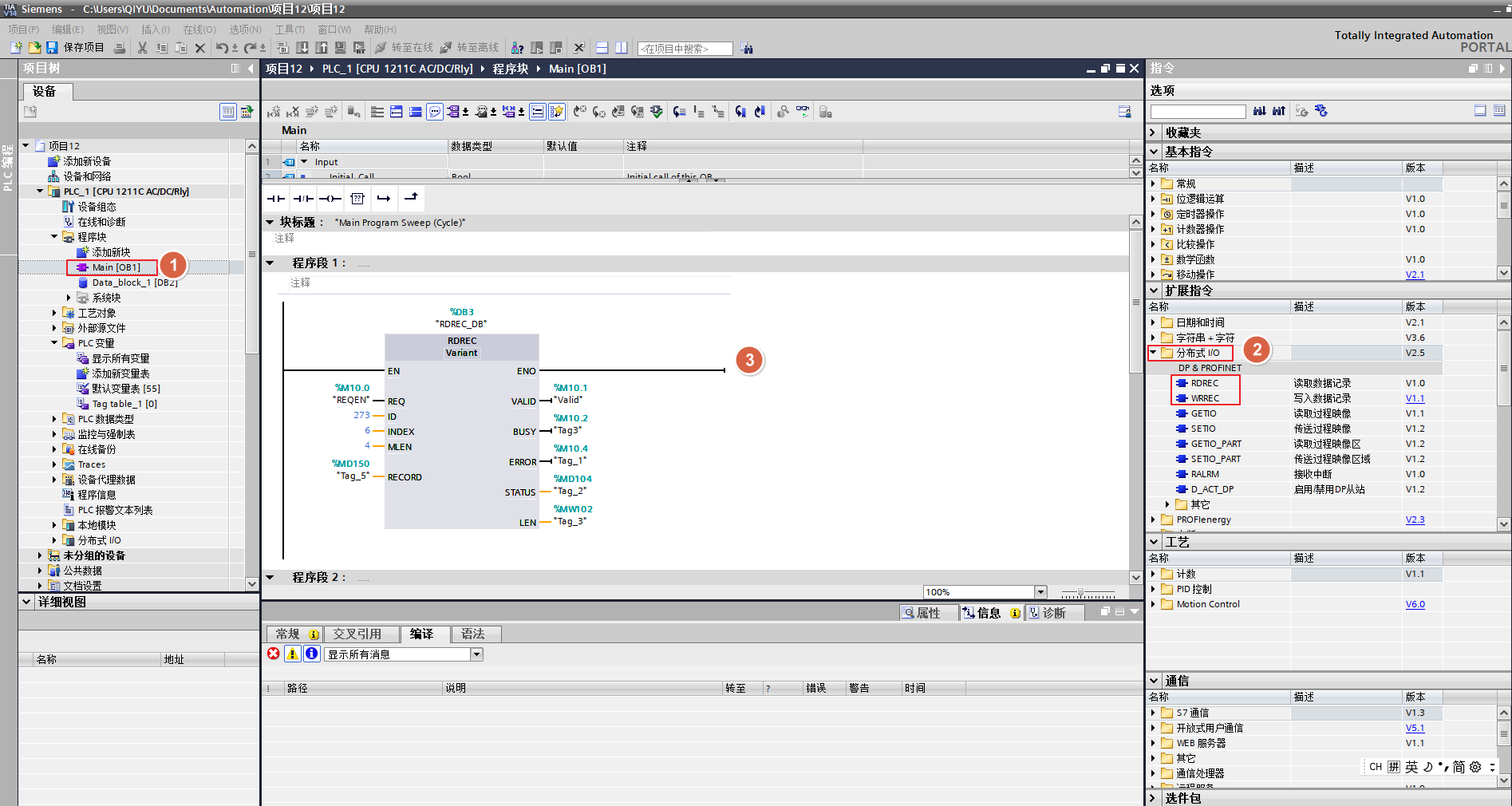The height and width of the screenshot is (806, 1512).
Task: Collapse the 扩展指令 section
Action: point(1154,290)
